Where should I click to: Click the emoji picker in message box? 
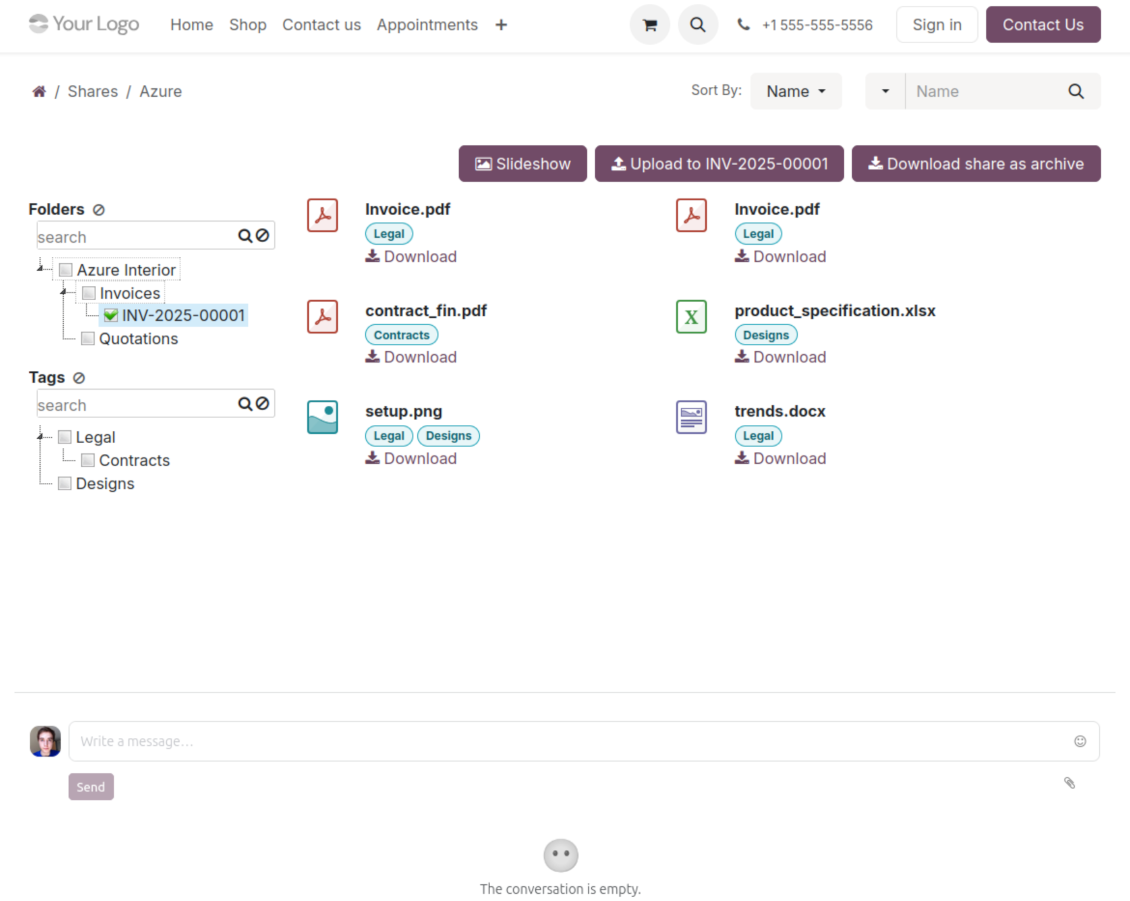point(1080,741)
